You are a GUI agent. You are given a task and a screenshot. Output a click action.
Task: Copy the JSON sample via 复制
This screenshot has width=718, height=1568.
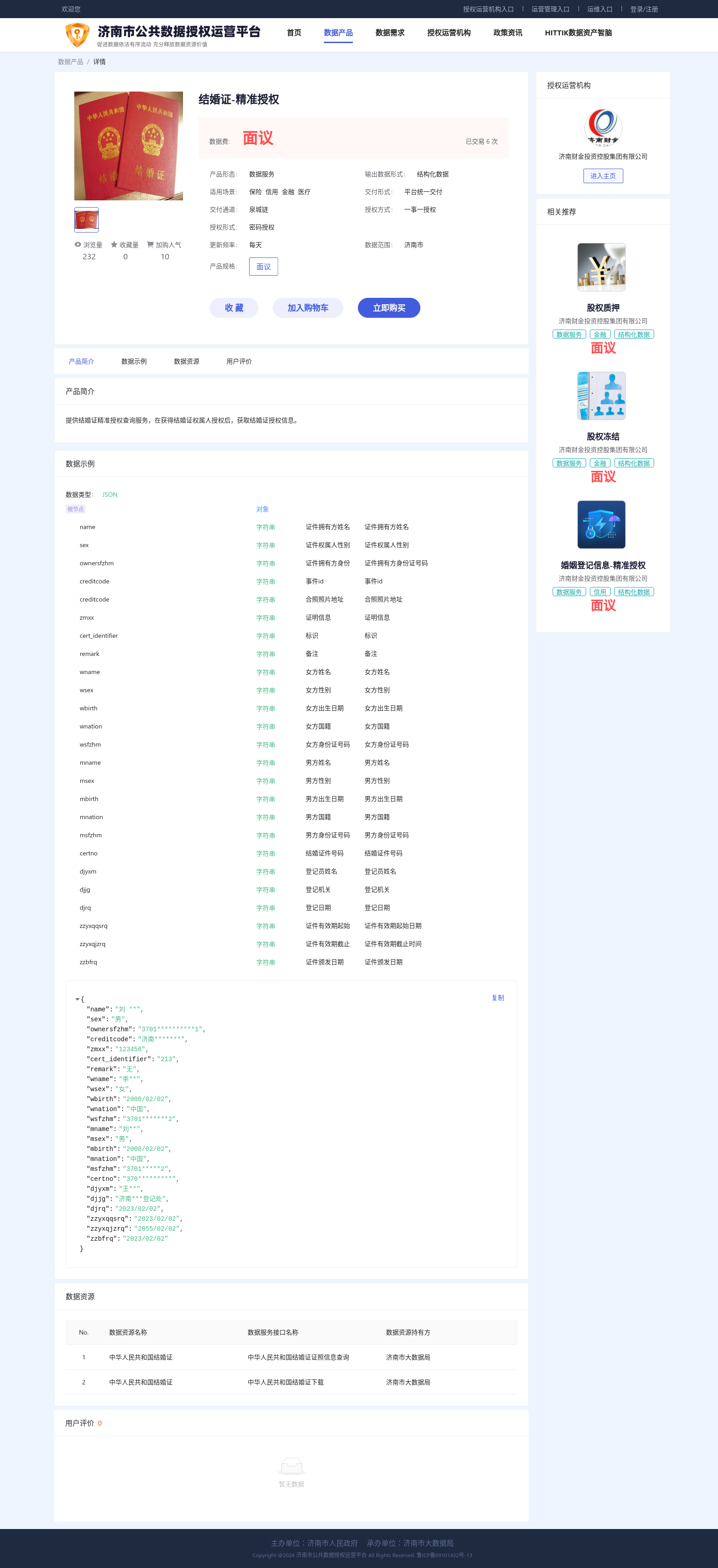[498, 998]
